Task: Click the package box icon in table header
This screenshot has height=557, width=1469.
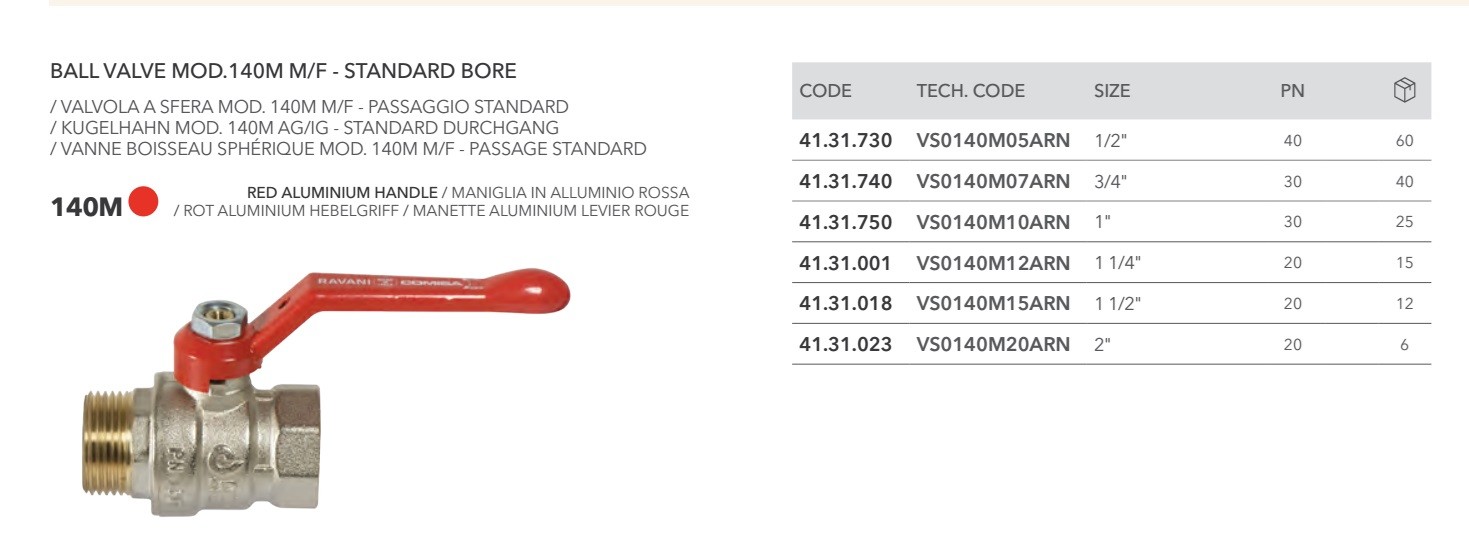Action: pos(1404,91)
